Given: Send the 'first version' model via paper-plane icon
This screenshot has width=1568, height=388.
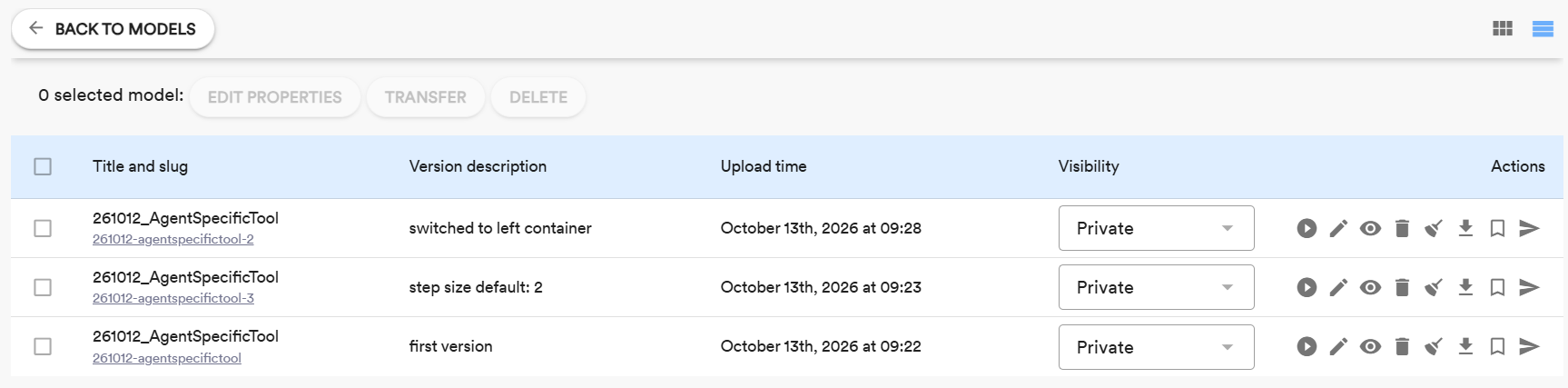Looking at the screenshot, I should click(1529, 346).
